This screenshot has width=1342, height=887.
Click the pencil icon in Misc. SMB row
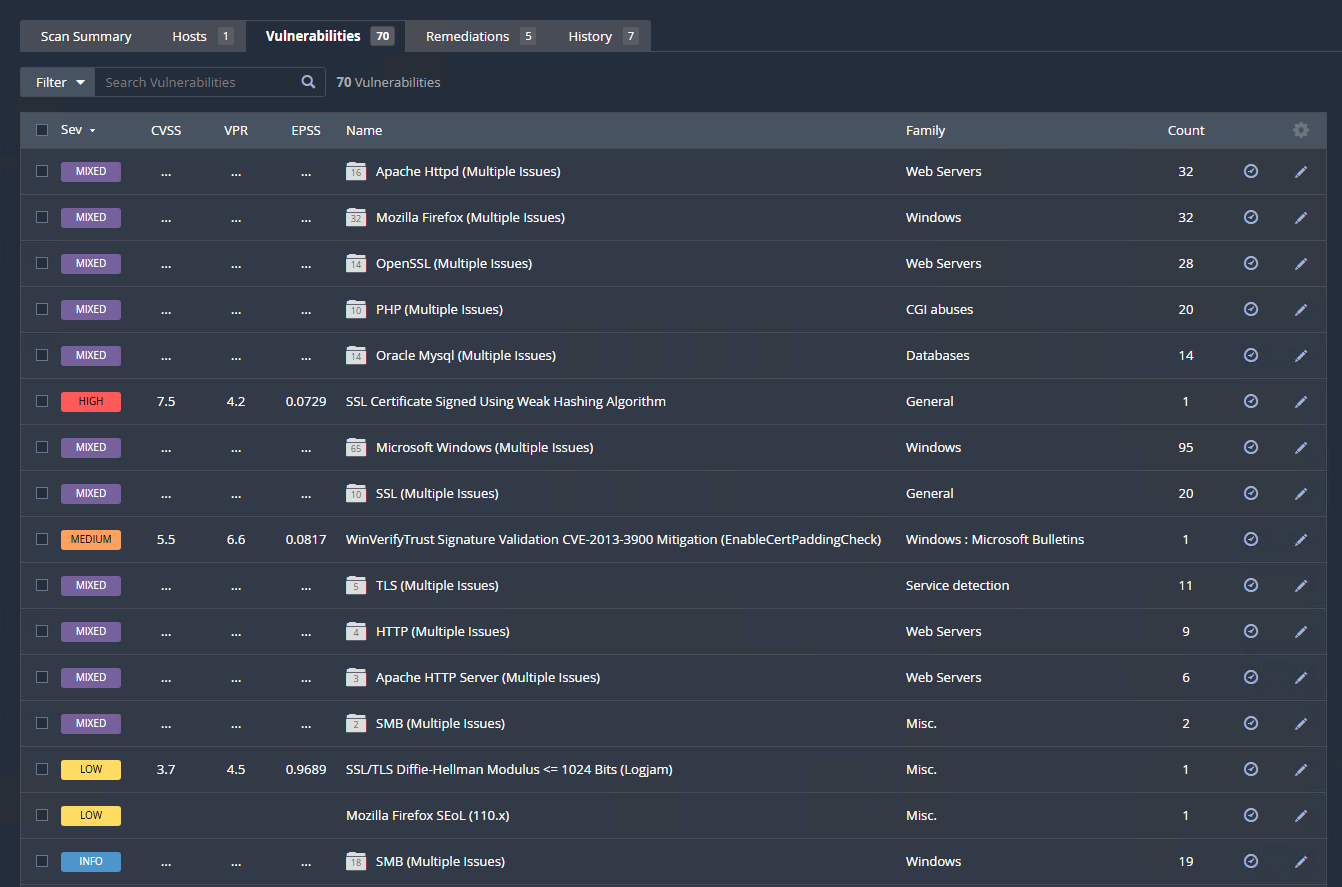[x=1301, y=724]
